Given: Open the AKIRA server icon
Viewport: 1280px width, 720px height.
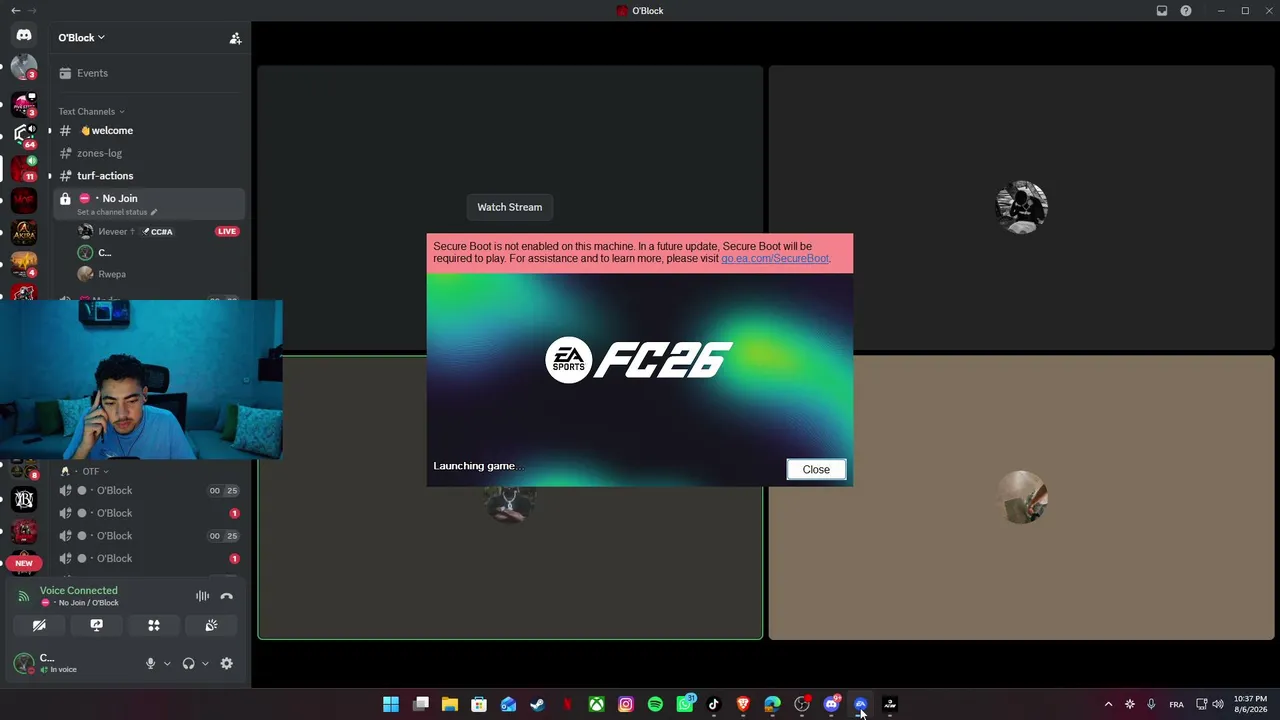Looking at the screenshot, I should (24, 233).
